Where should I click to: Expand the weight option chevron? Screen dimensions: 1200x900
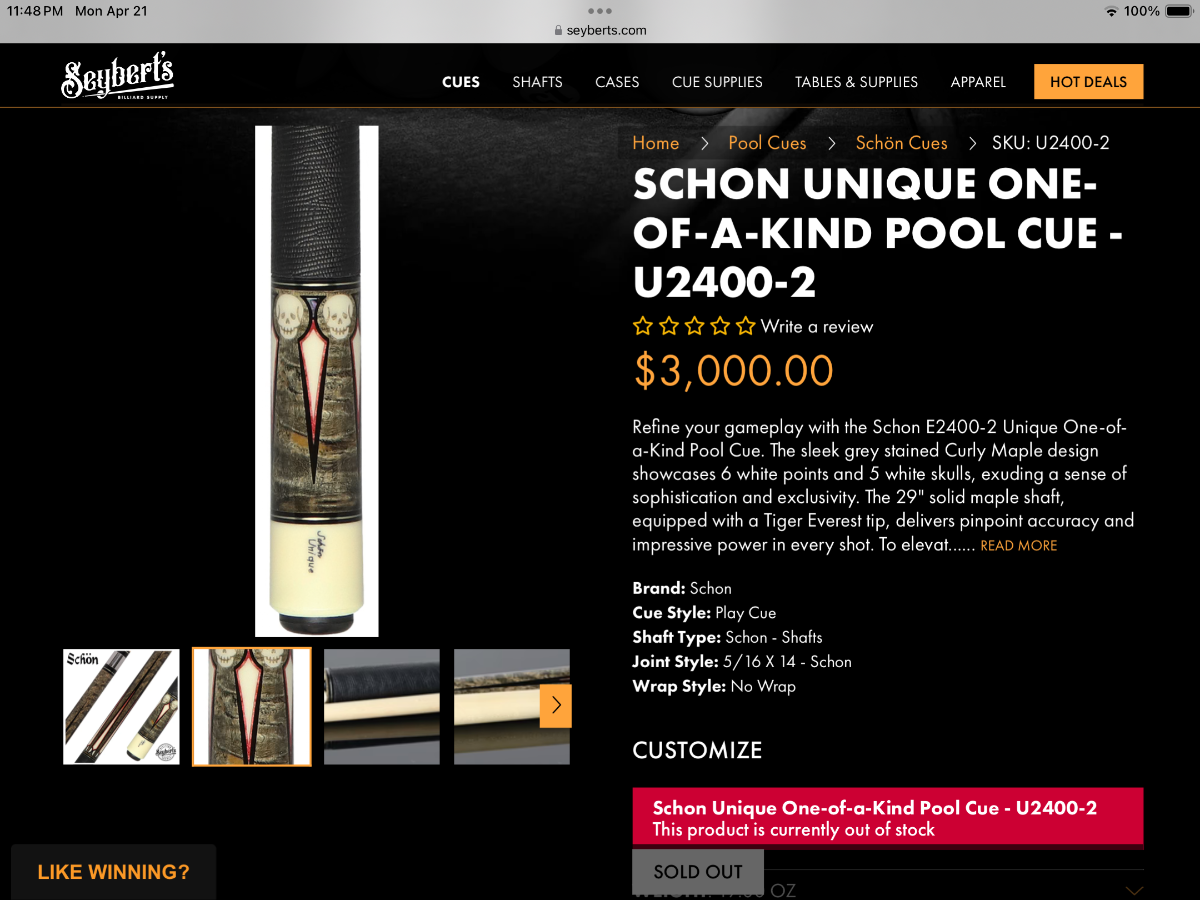(1134, 890)
